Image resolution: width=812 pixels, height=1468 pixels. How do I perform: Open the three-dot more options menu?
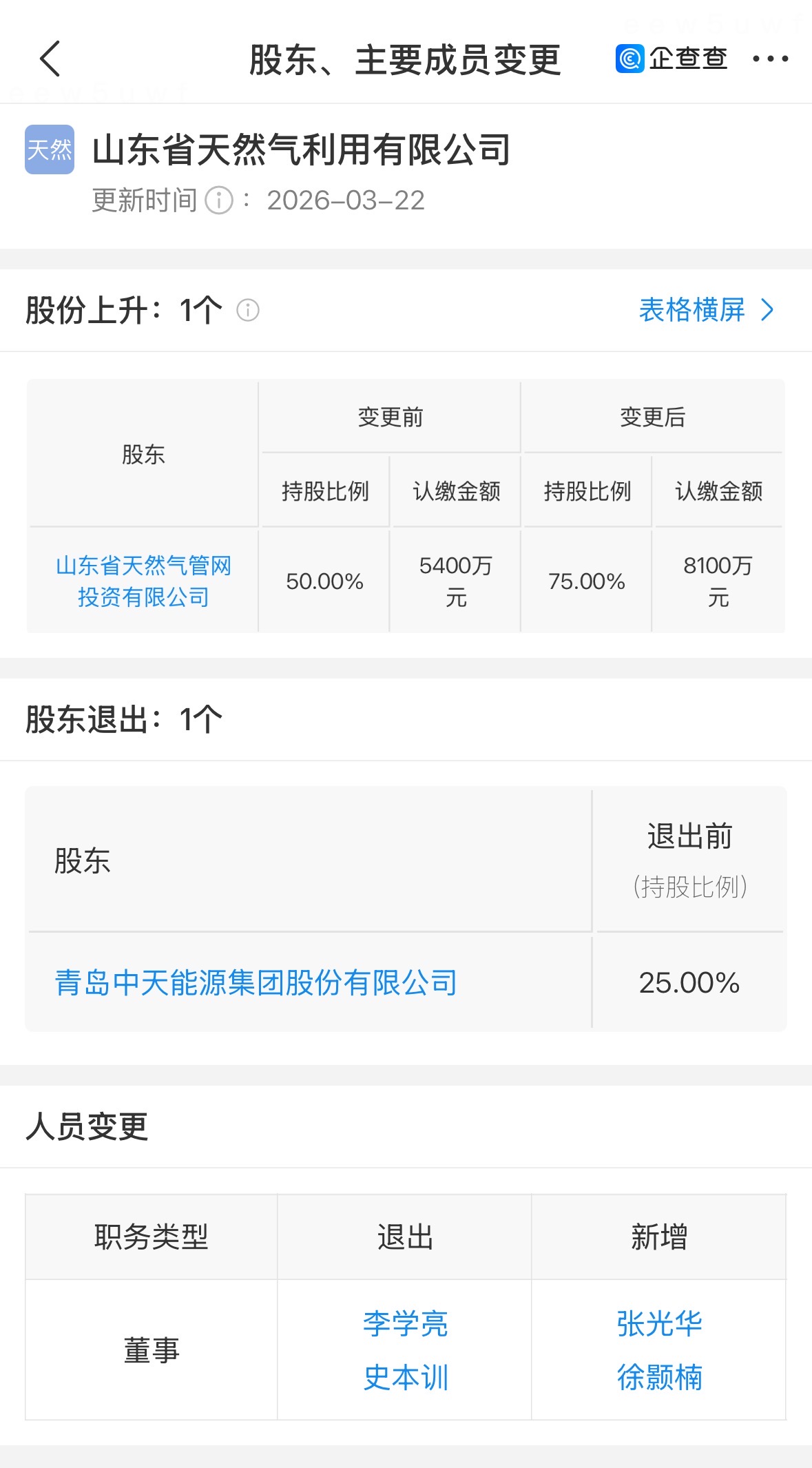[x=770, y=59]
